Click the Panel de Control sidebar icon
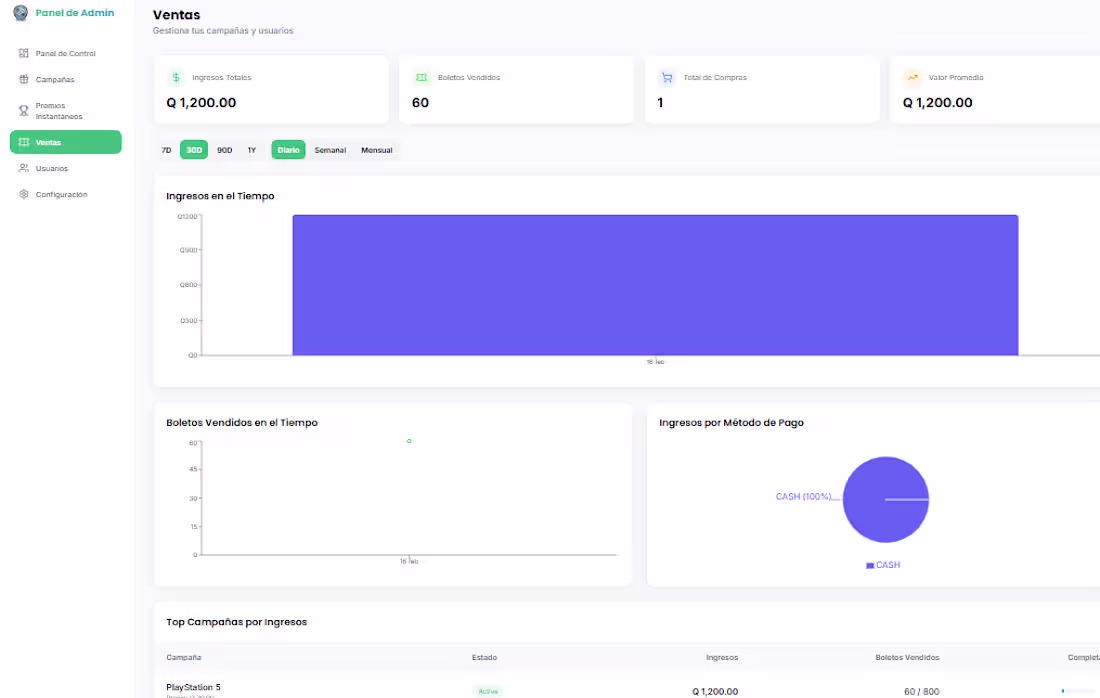Screen dimensions: 1100x698 [x=24, y=53]
